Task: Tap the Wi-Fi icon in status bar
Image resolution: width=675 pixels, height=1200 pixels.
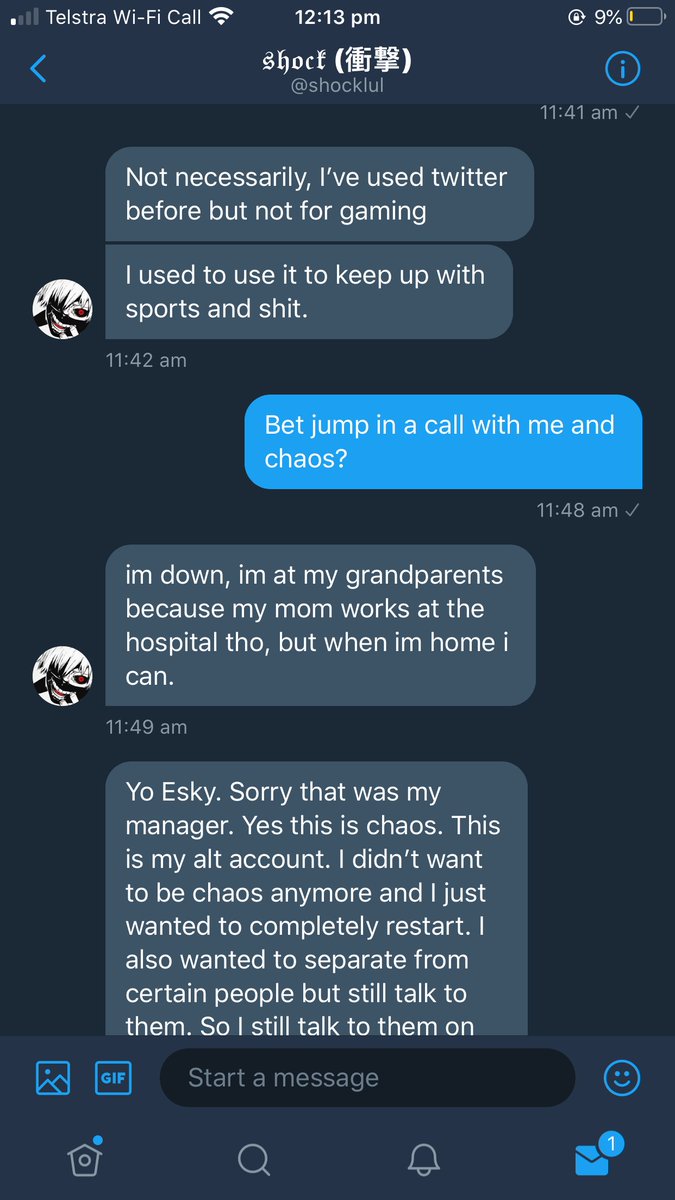Action: tap(222, 17)
